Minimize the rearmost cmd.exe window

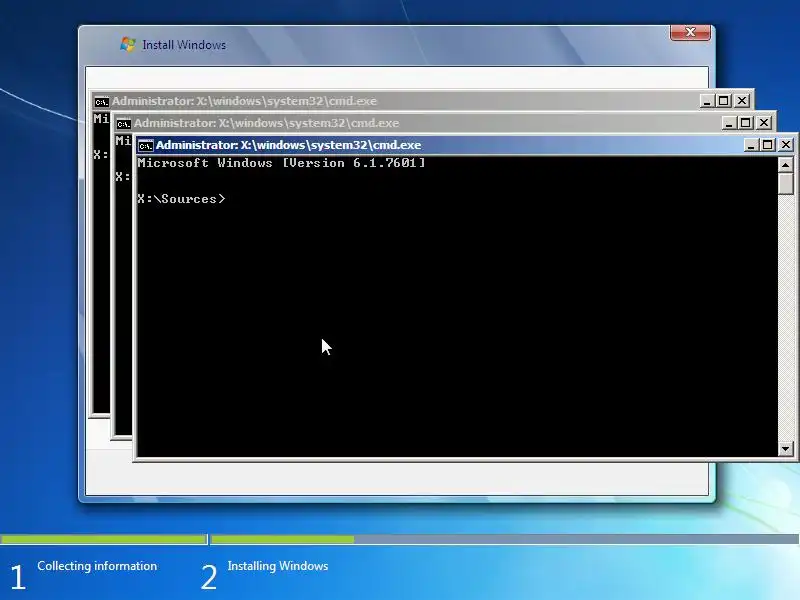pyautogui.click(x=707, y=101)
